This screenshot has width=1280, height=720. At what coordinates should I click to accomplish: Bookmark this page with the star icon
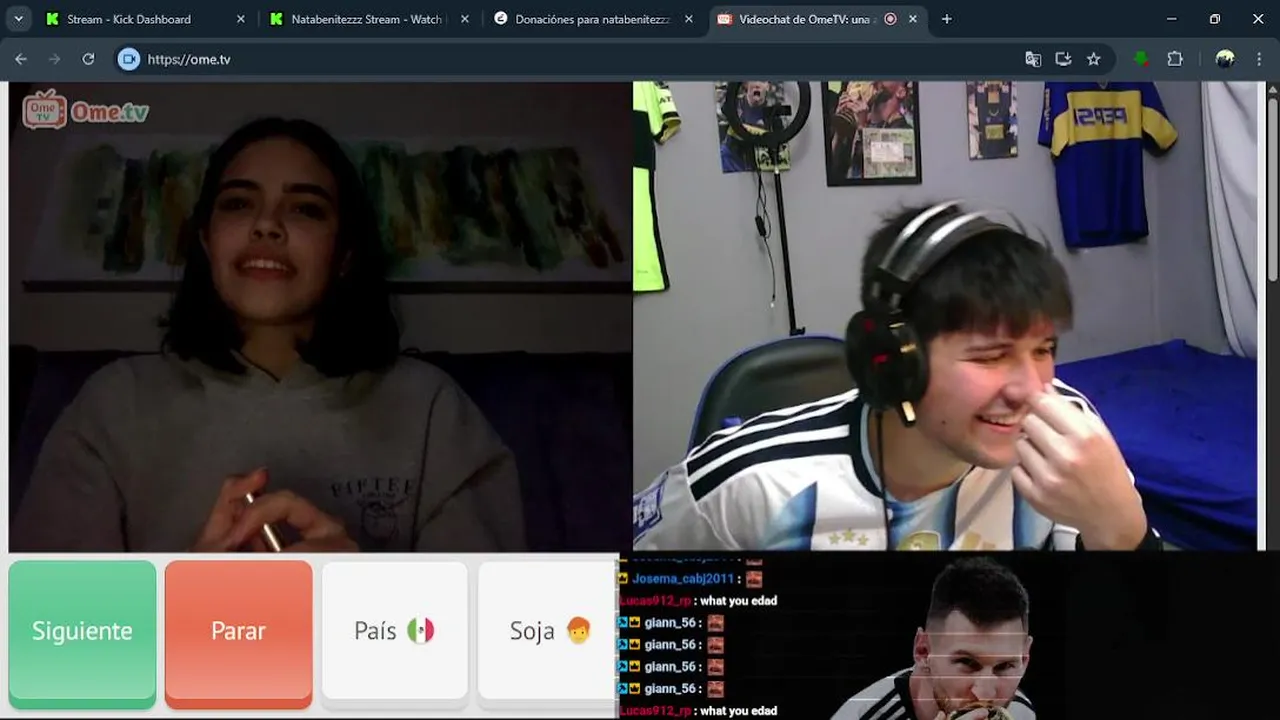tap(1093, 59)
